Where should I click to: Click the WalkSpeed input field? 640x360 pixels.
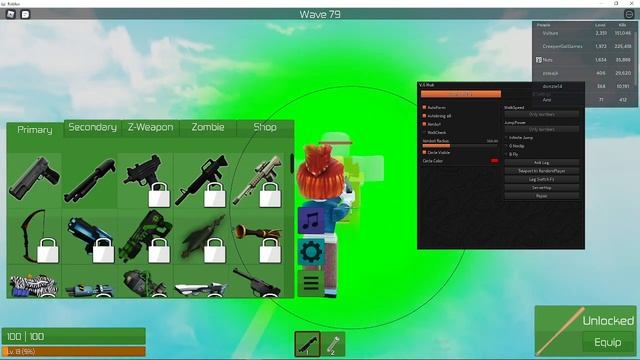542,115
